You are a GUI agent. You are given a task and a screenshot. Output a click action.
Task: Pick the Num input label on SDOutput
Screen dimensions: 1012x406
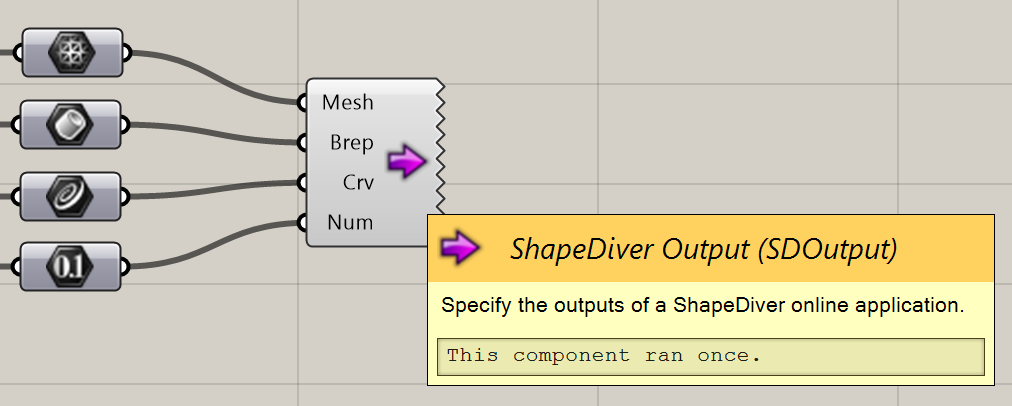tap(351, 222)
